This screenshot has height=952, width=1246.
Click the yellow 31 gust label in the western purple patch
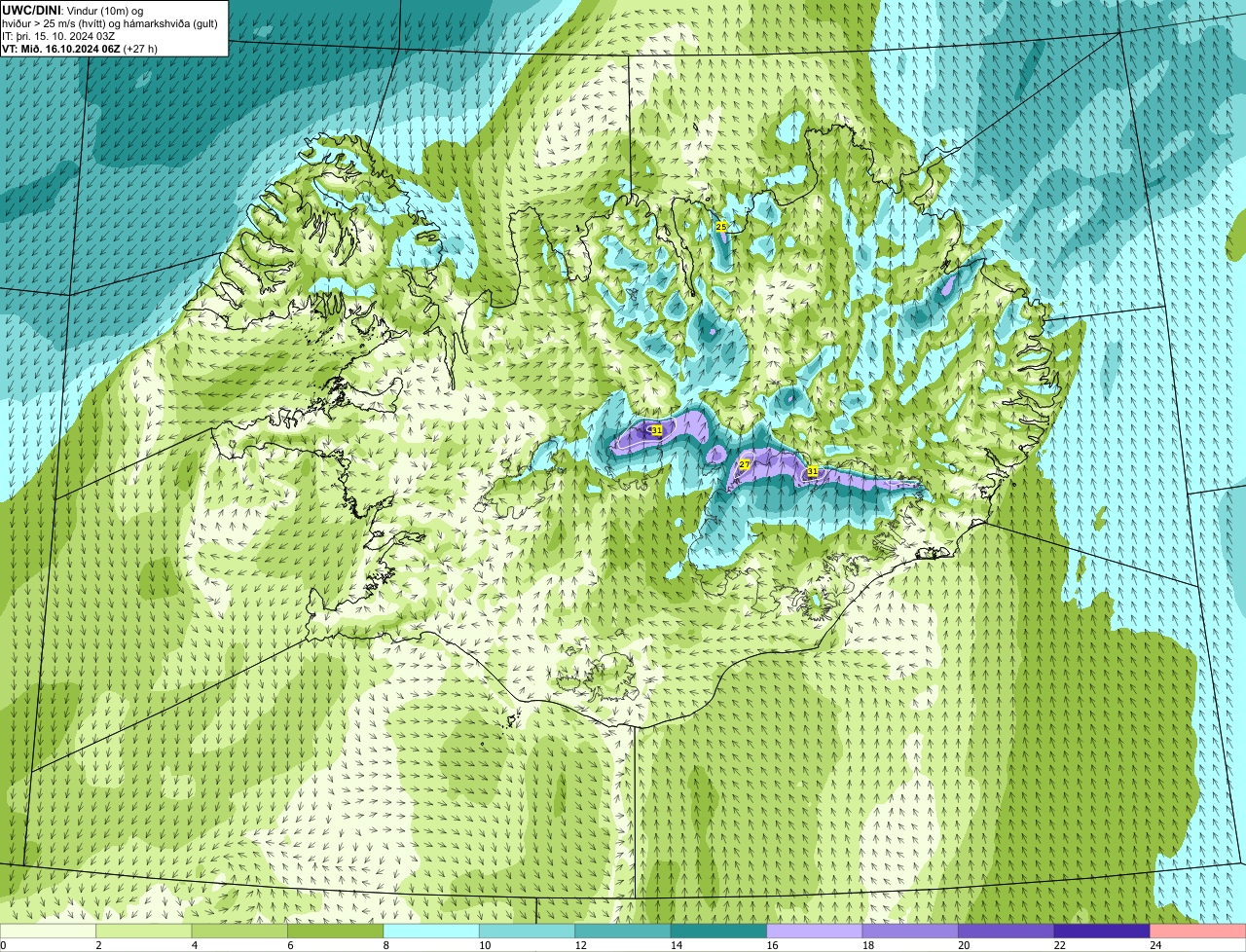(x=657, y=429)
